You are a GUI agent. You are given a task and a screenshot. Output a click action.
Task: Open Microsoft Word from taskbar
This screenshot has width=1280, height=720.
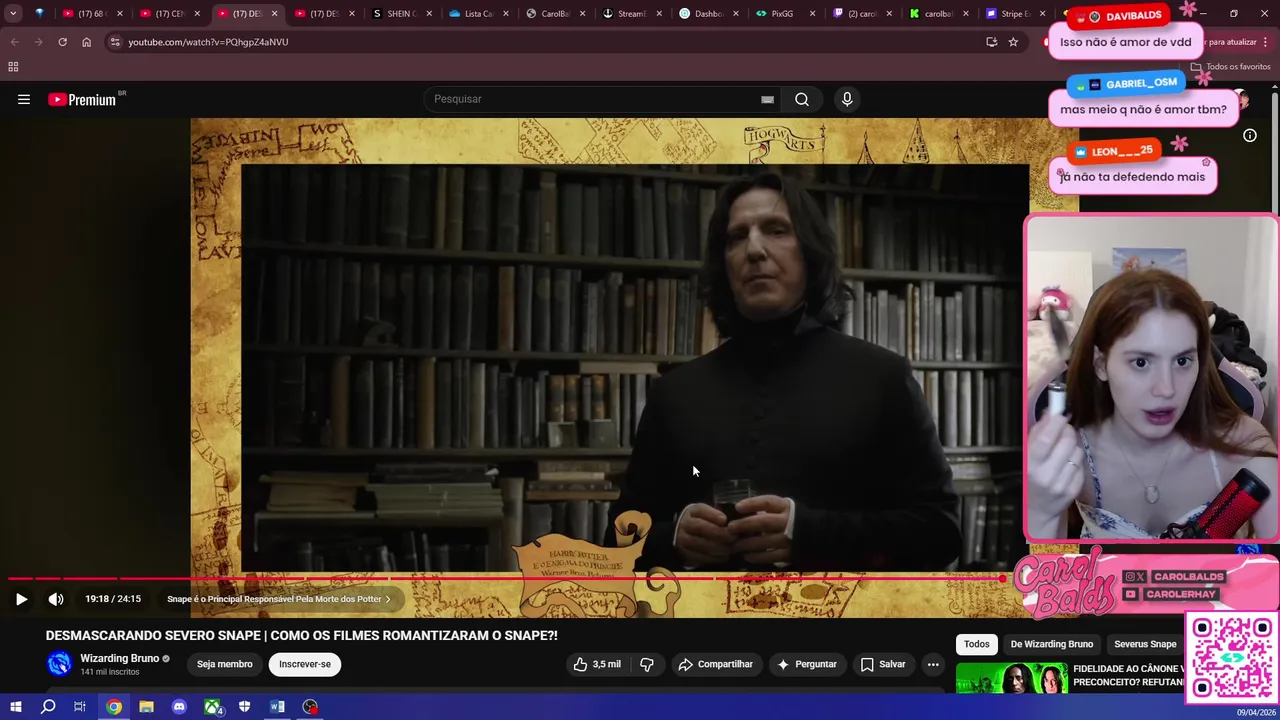pos(278,707)
